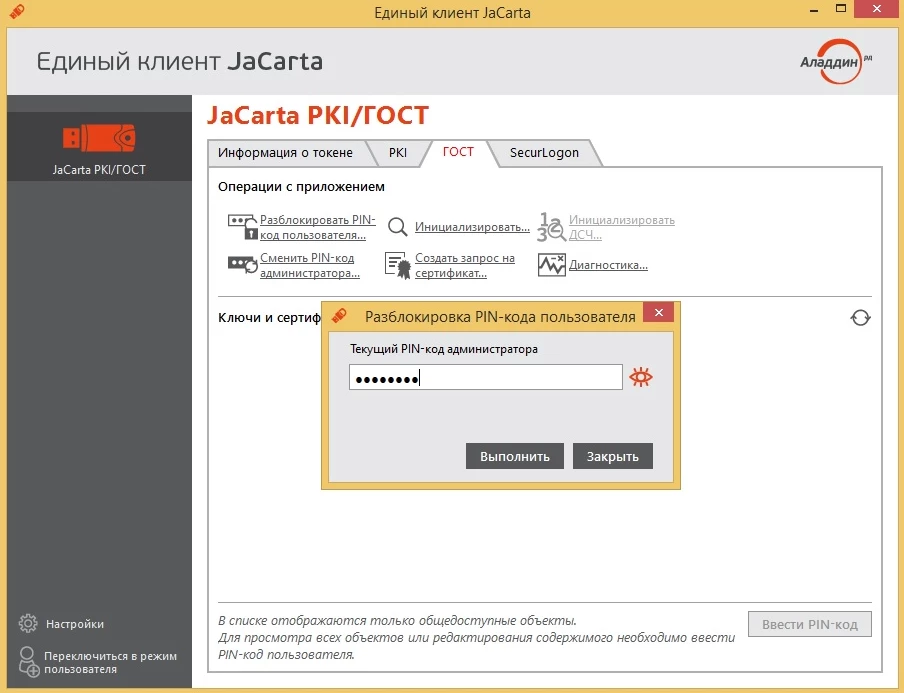Click 'Переключиться в режим пользователя' text
Screen dimensions: 904x693
[x=111, y=662]
